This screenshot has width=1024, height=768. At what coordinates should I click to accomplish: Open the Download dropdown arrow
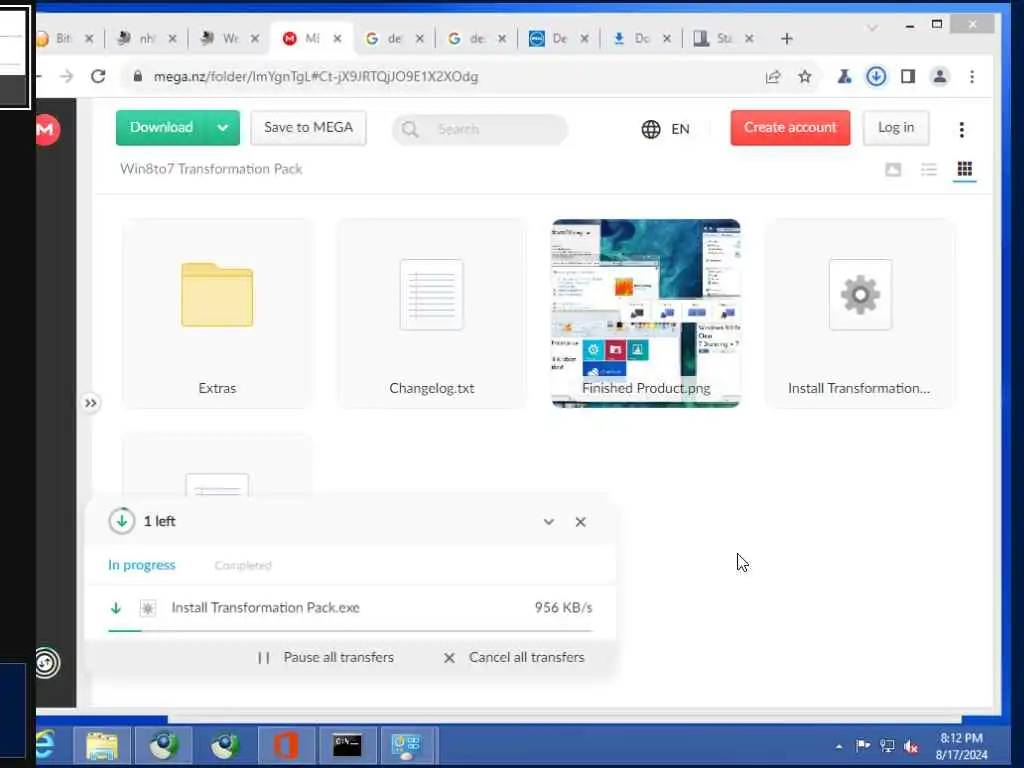[x=223, y=127]
